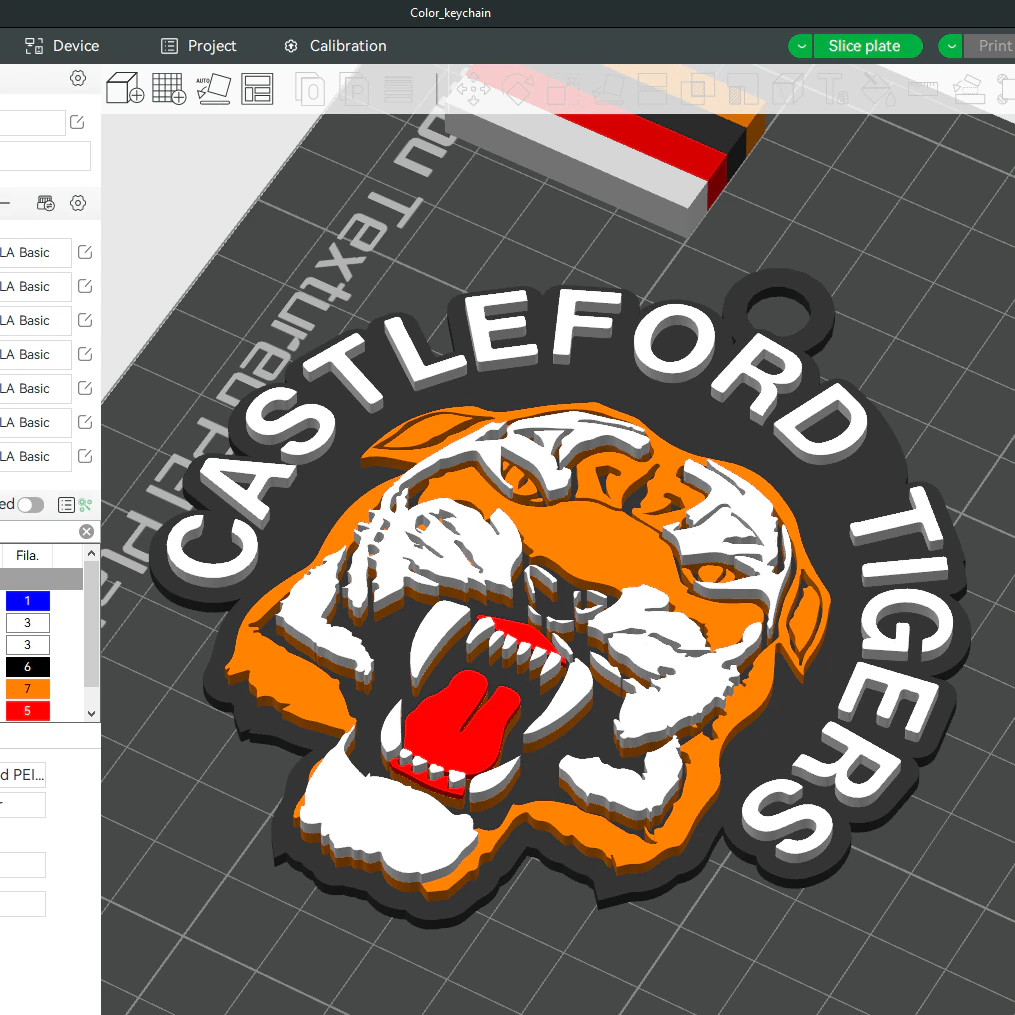The height and width of the screenshot is (1015, 1015).
Task: Select the Rotate tool
Action: 517,89
